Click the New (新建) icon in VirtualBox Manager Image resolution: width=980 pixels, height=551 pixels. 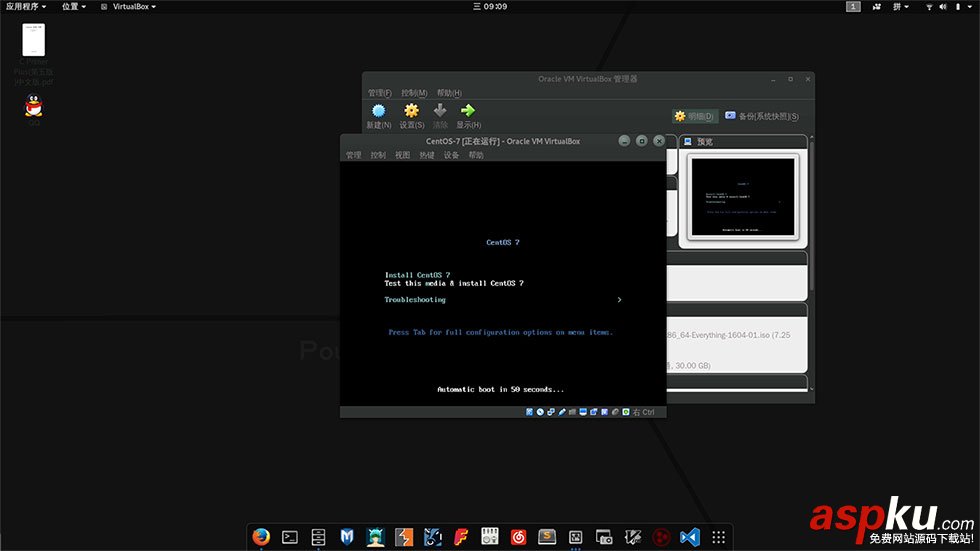(x=379, y=111)
